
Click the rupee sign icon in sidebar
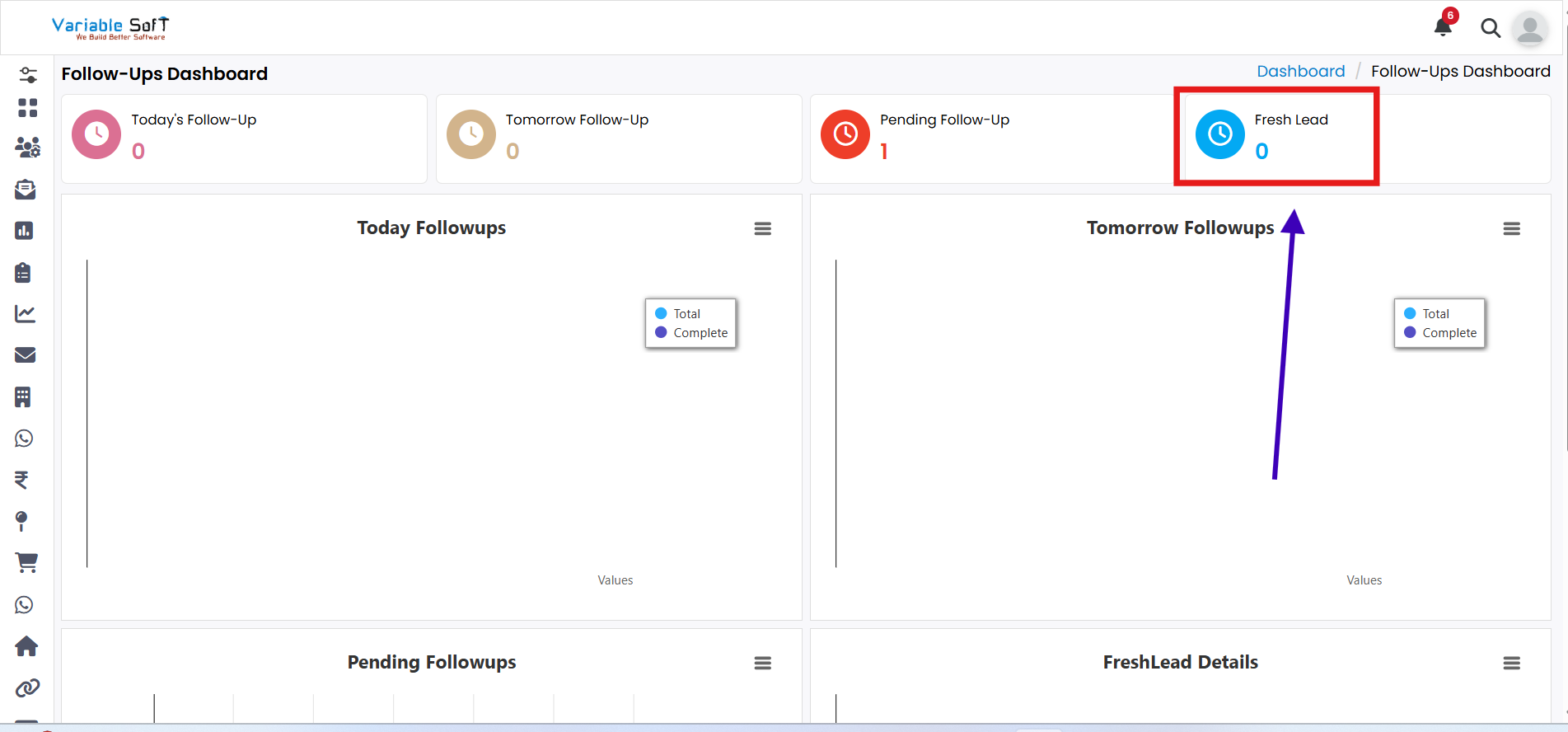pos(22,480)
